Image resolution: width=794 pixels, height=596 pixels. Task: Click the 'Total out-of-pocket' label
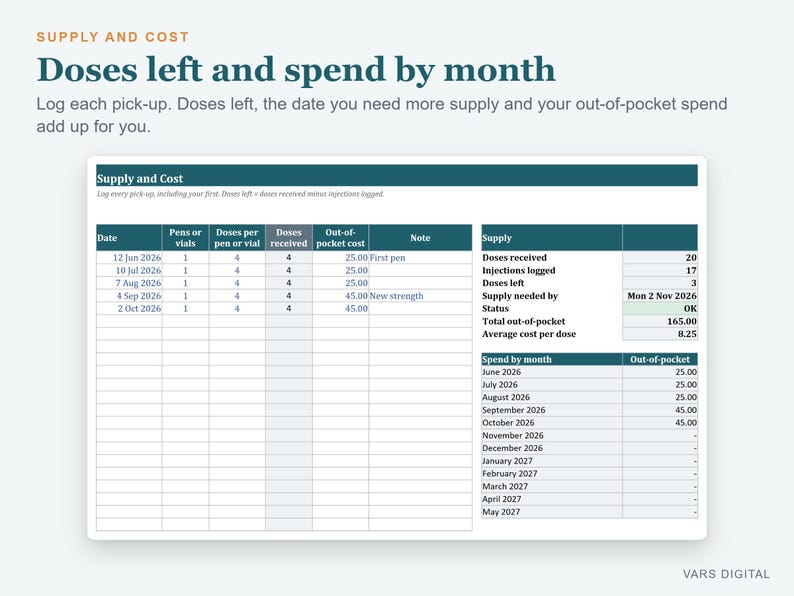coord(523,321)
